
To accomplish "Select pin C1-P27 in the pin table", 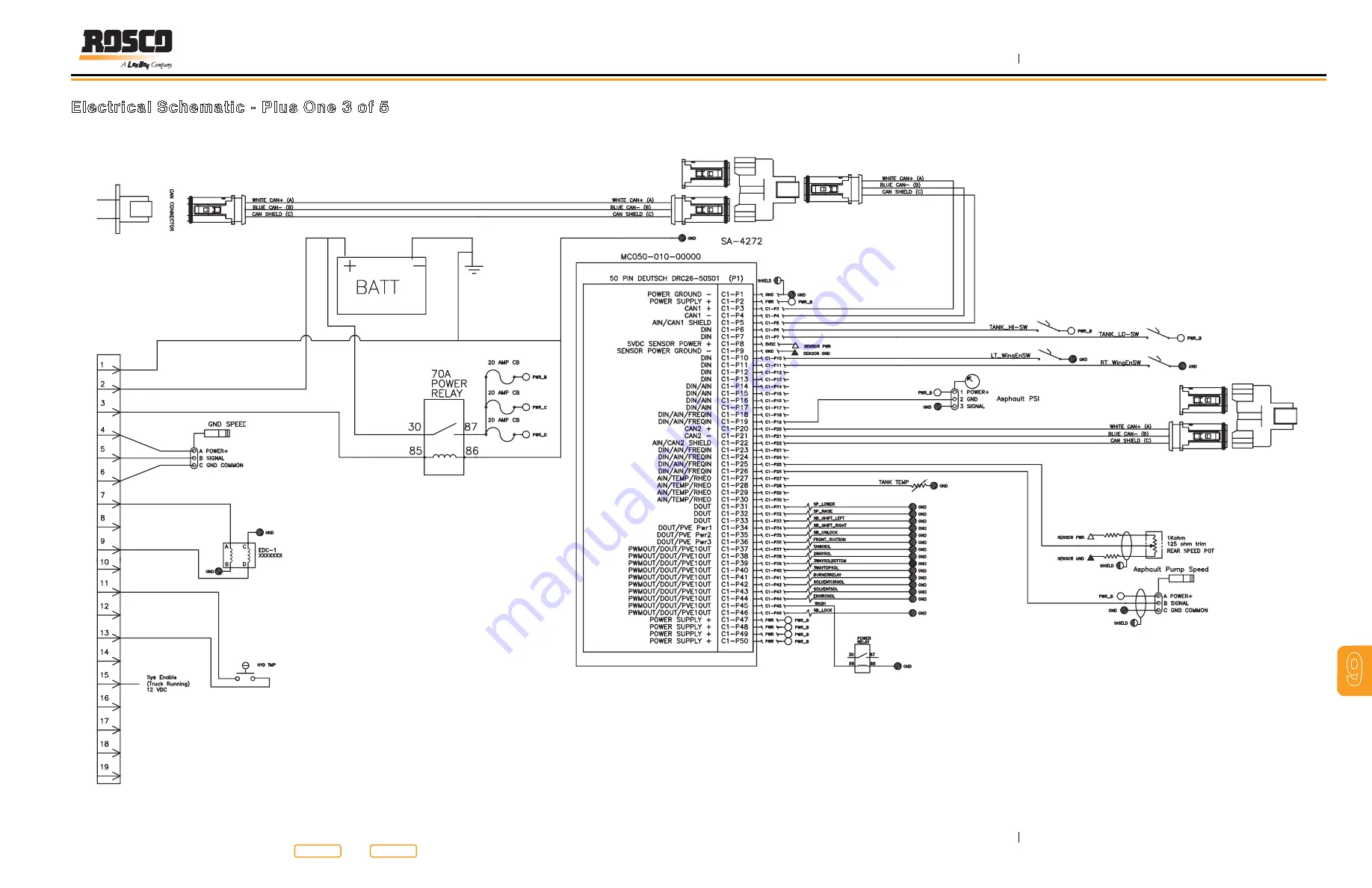I will tap(735, 478).
